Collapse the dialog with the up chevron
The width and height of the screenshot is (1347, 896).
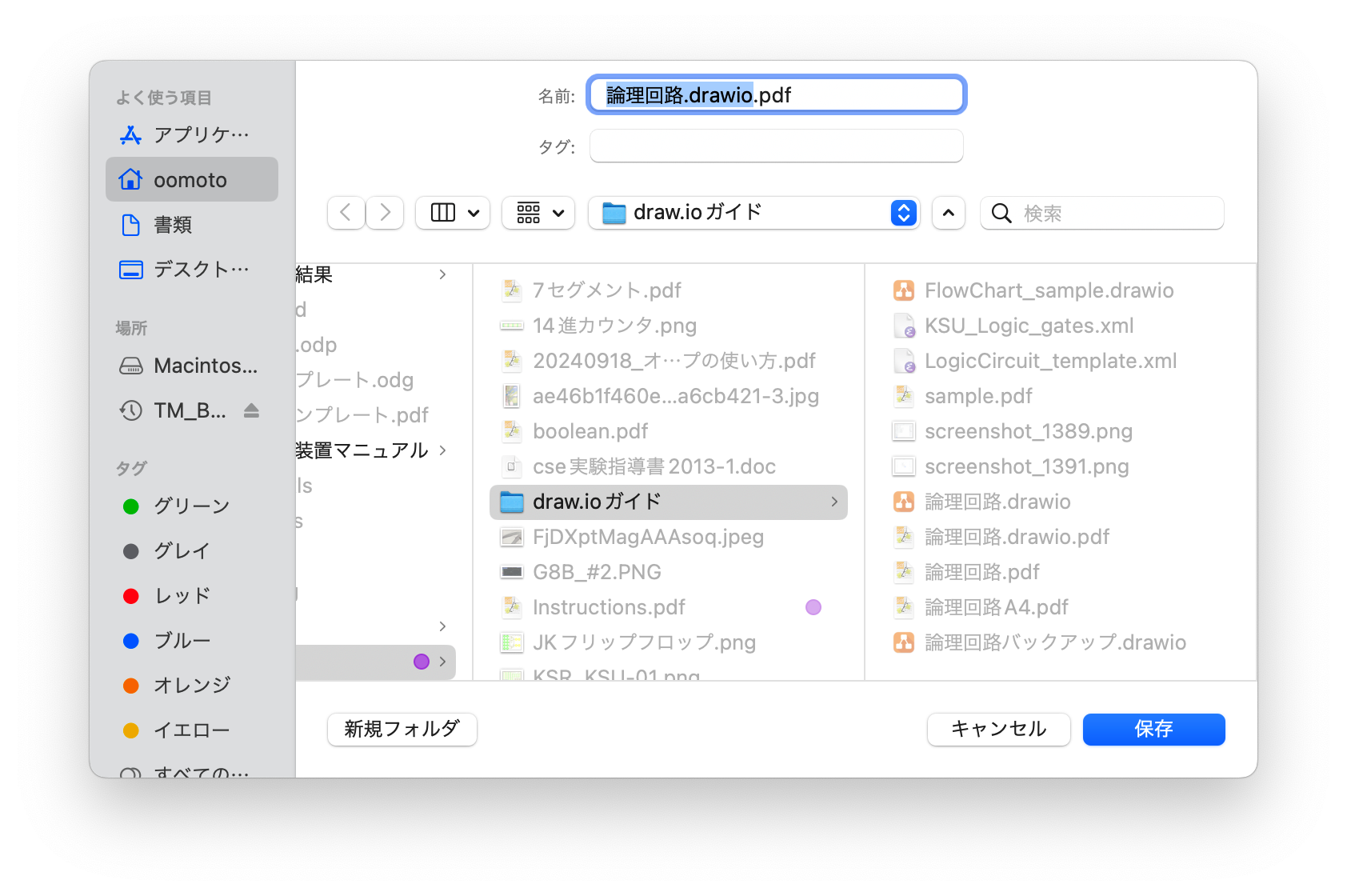click(949, 213)
